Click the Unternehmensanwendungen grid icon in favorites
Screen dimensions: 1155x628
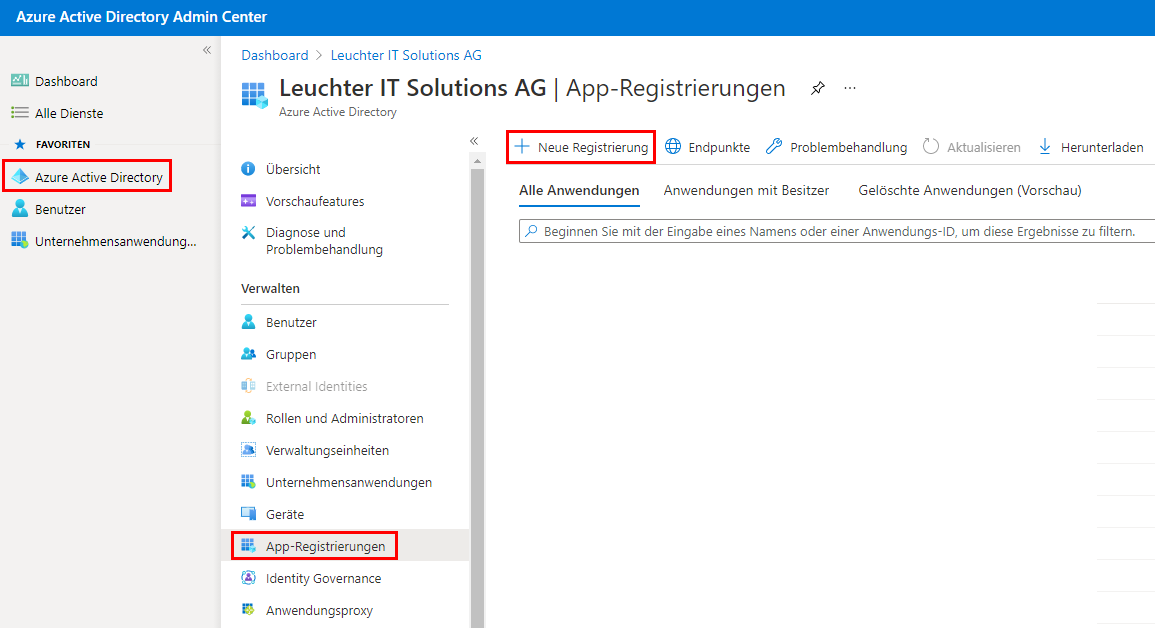tap(20, 241)
